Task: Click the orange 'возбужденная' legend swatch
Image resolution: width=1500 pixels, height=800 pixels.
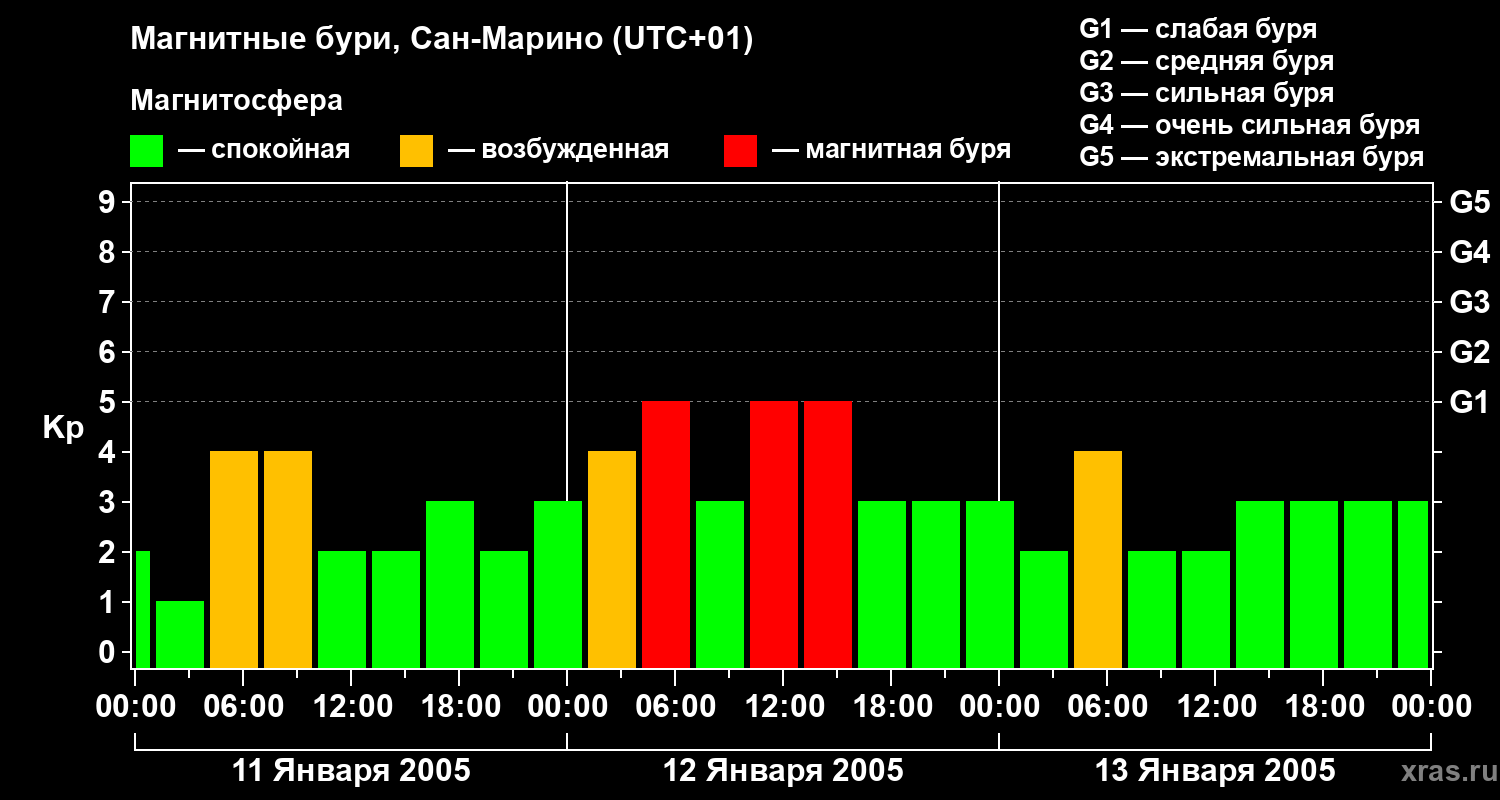Action: click(416, 151)
